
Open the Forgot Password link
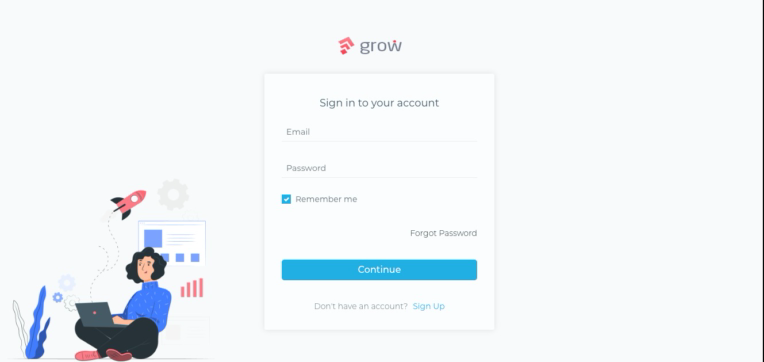tap(443, 233)
